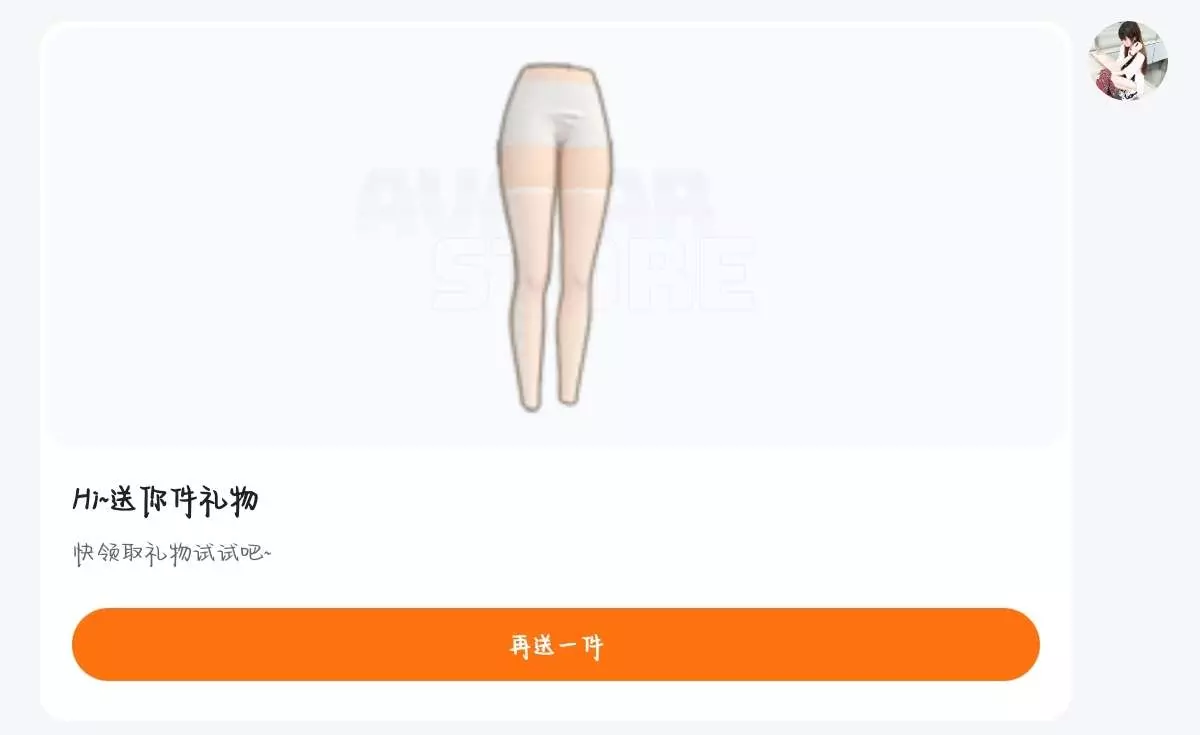Image resolution: width=1200 pixels, height=735 pixels.
Task: Tap the white shorts on the outfit
Action: [x=554, y=115]
